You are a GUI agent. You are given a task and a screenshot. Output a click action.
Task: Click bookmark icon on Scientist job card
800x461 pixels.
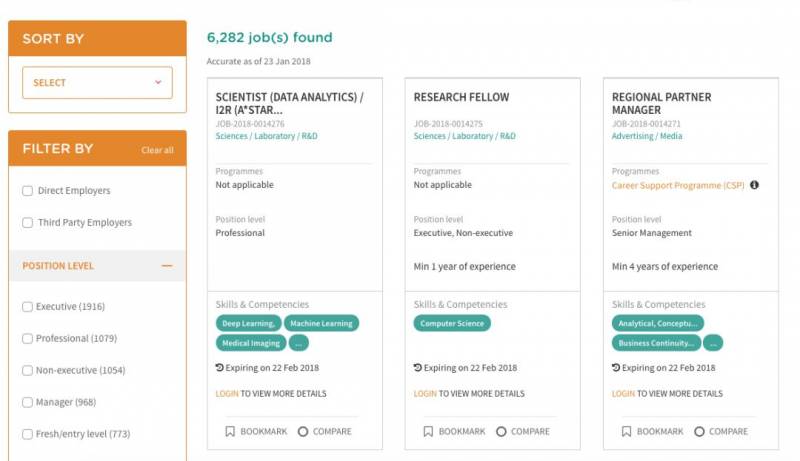click(x=230, y=432)
